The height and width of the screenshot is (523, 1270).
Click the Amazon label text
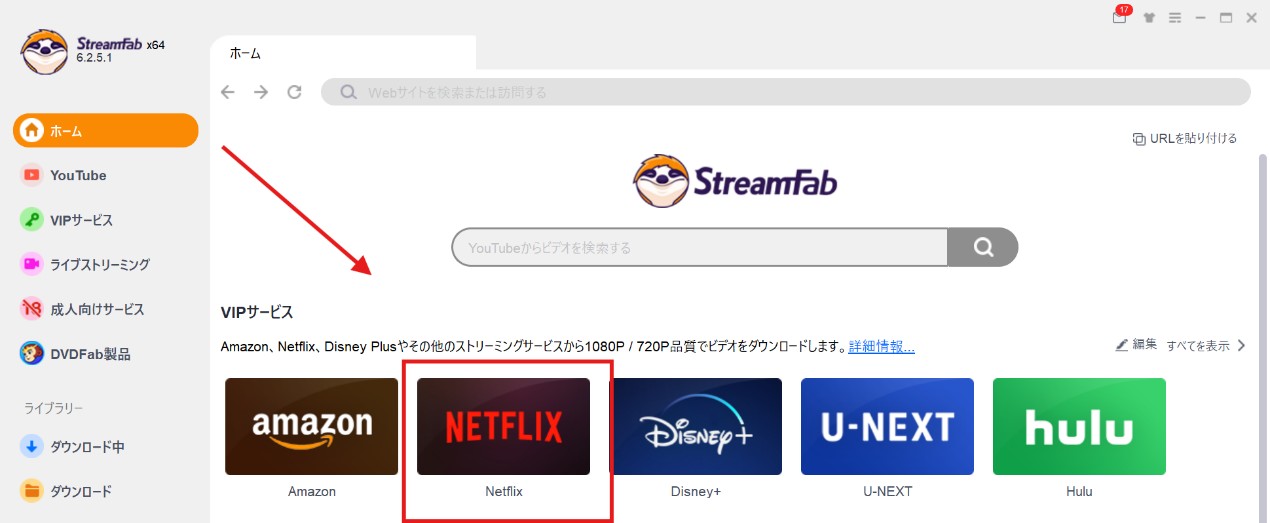point(312,491)
